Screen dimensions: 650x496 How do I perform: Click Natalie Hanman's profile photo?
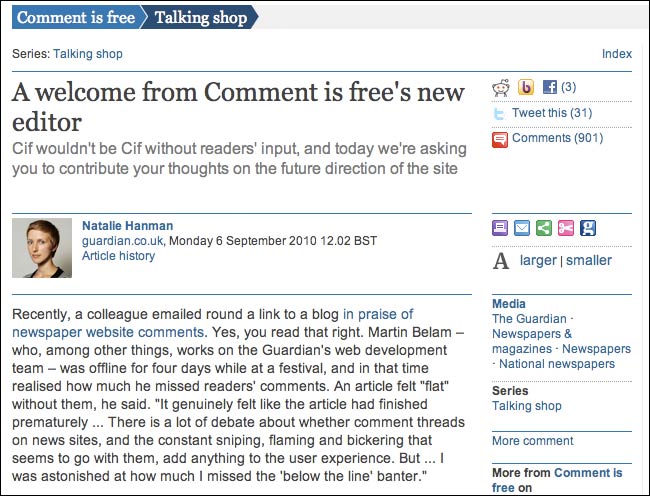coord(42,248)
